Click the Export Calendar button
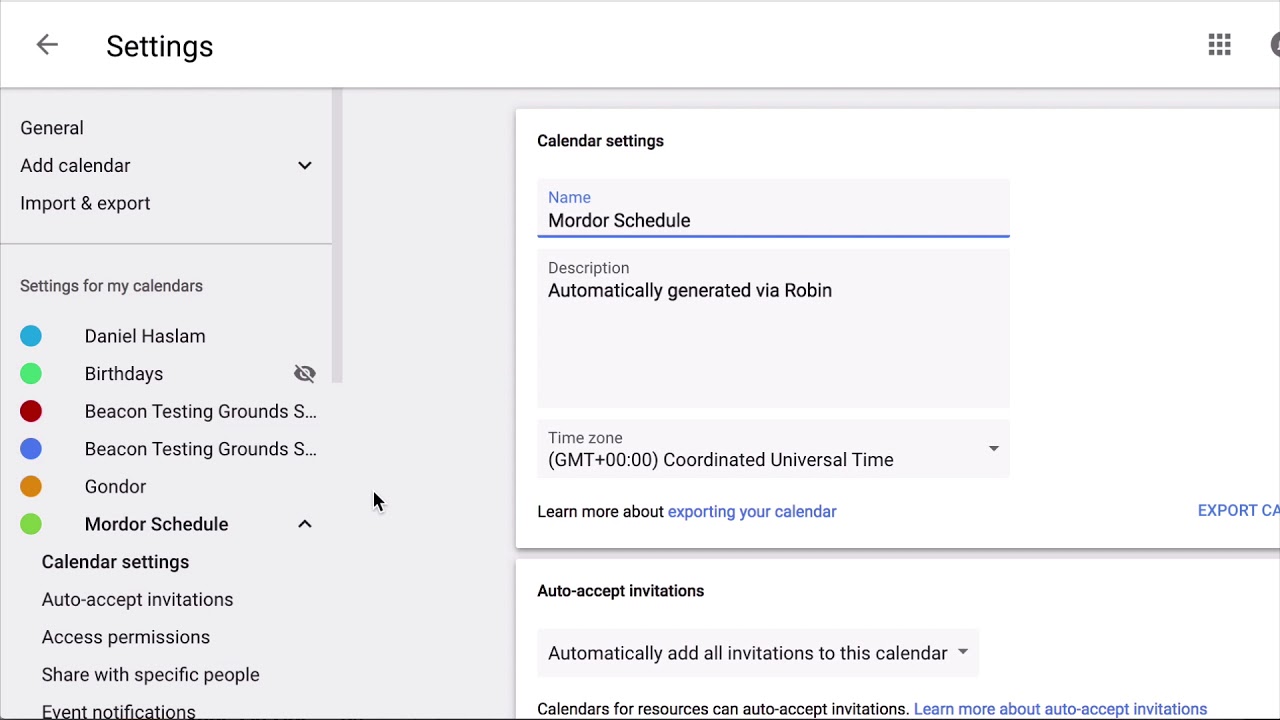1280x720 pixels. pyautogui.click(x=1238, y=511)
